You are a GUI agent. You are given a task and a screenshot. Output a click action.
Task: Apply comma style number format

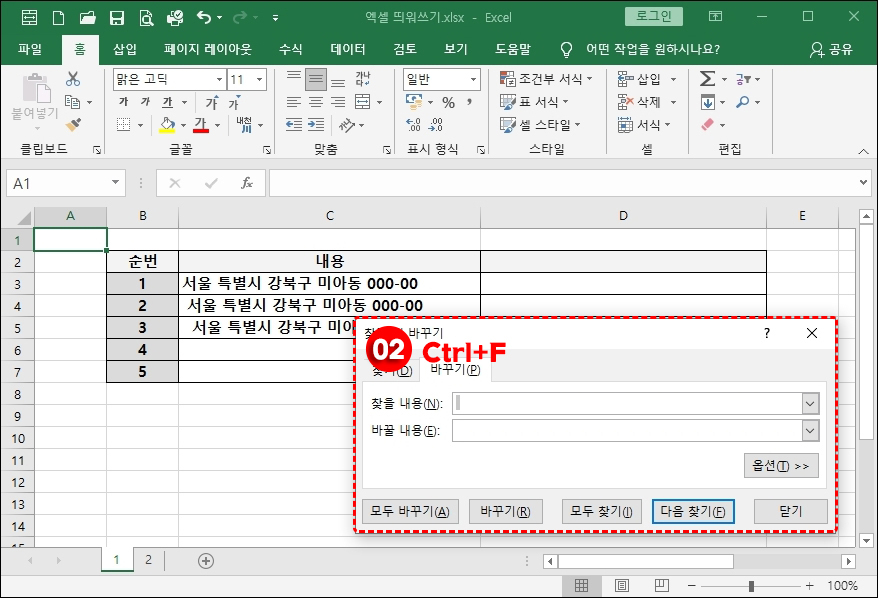(469, 102)
